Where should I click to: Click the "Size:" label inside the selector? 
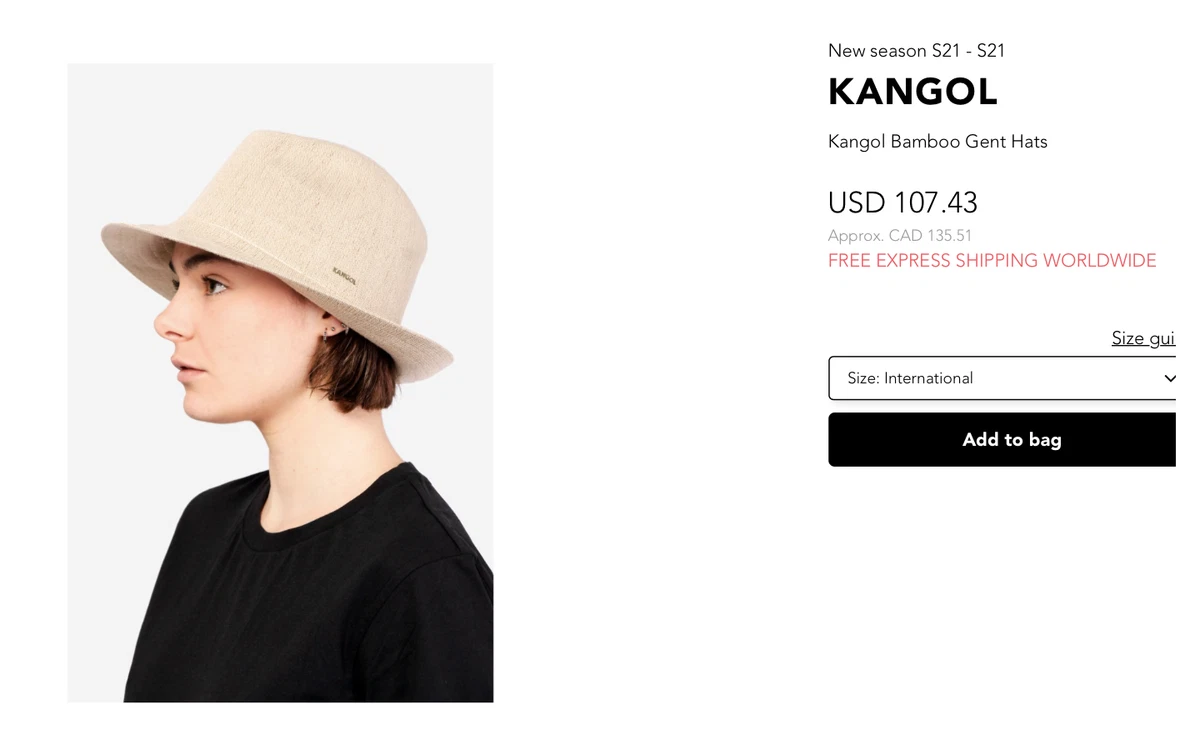pos(864,378)
